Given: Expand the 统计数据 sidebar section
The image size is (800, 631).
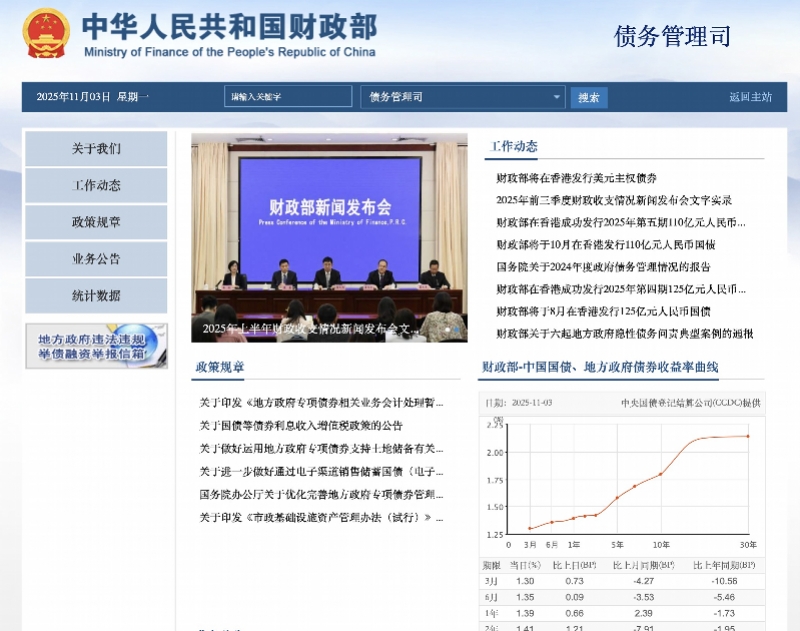Looking at the screenshot, I should point(96,297).
